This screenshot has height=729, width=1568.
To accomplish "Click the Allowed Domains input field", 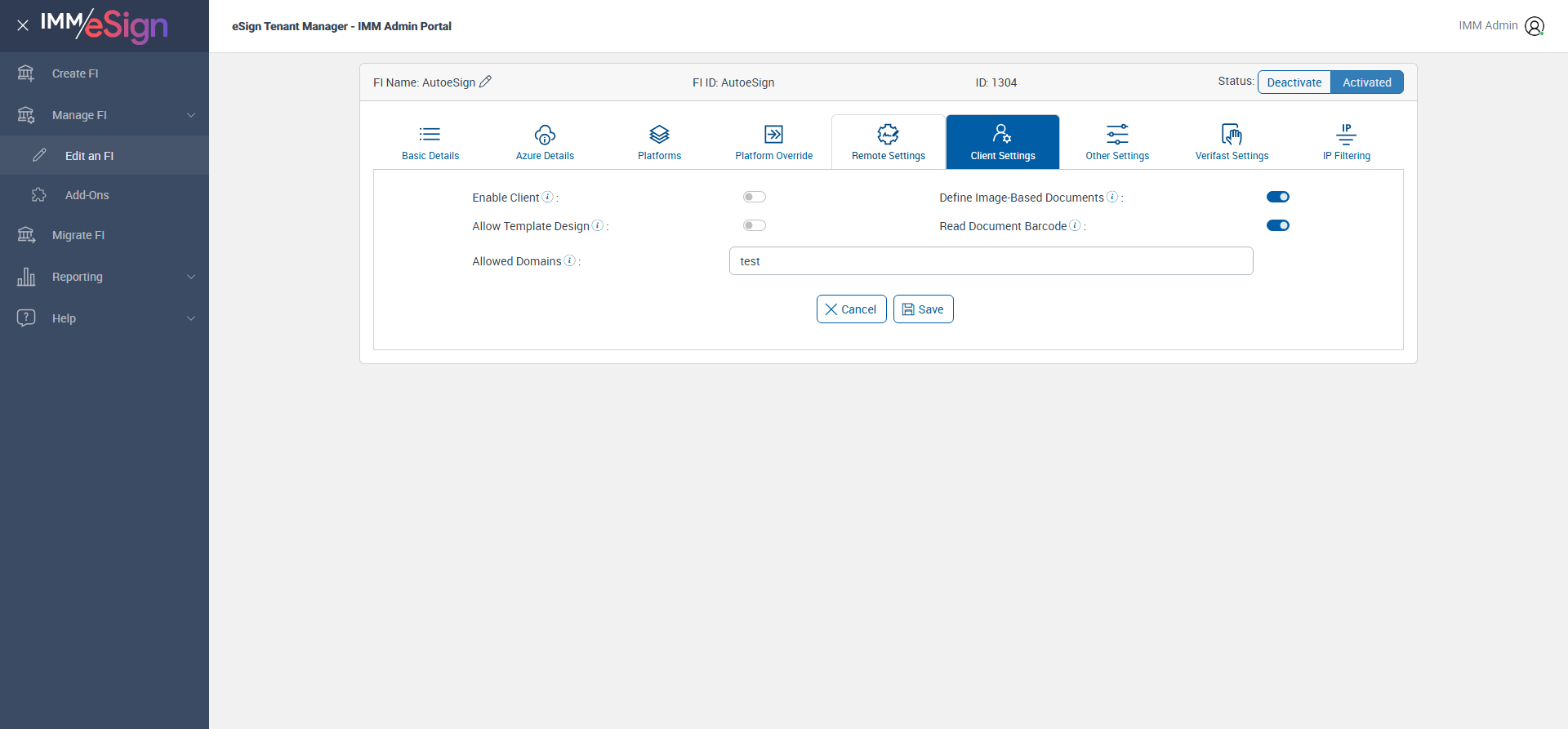I will click(x=991, y=261).
